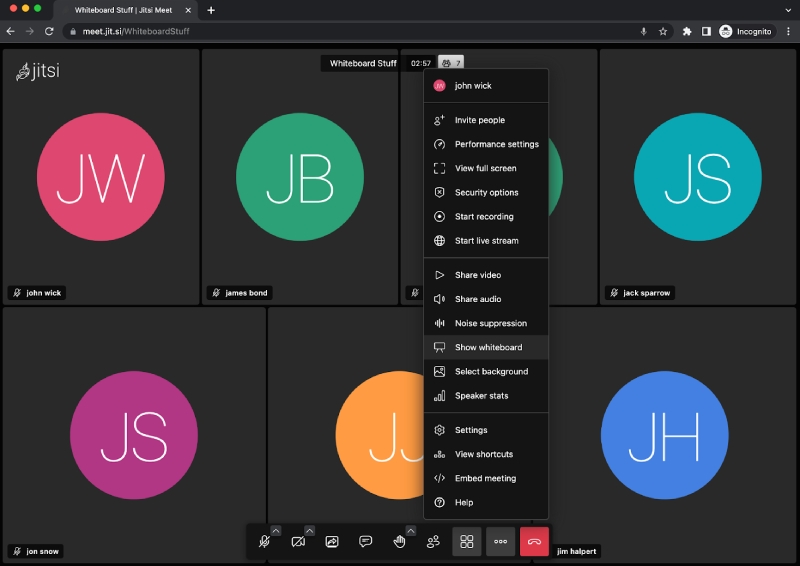Screen dimensions: 800x566
Task: Open tab search chevron at the window's top right
Action: (x=788, y=10)
